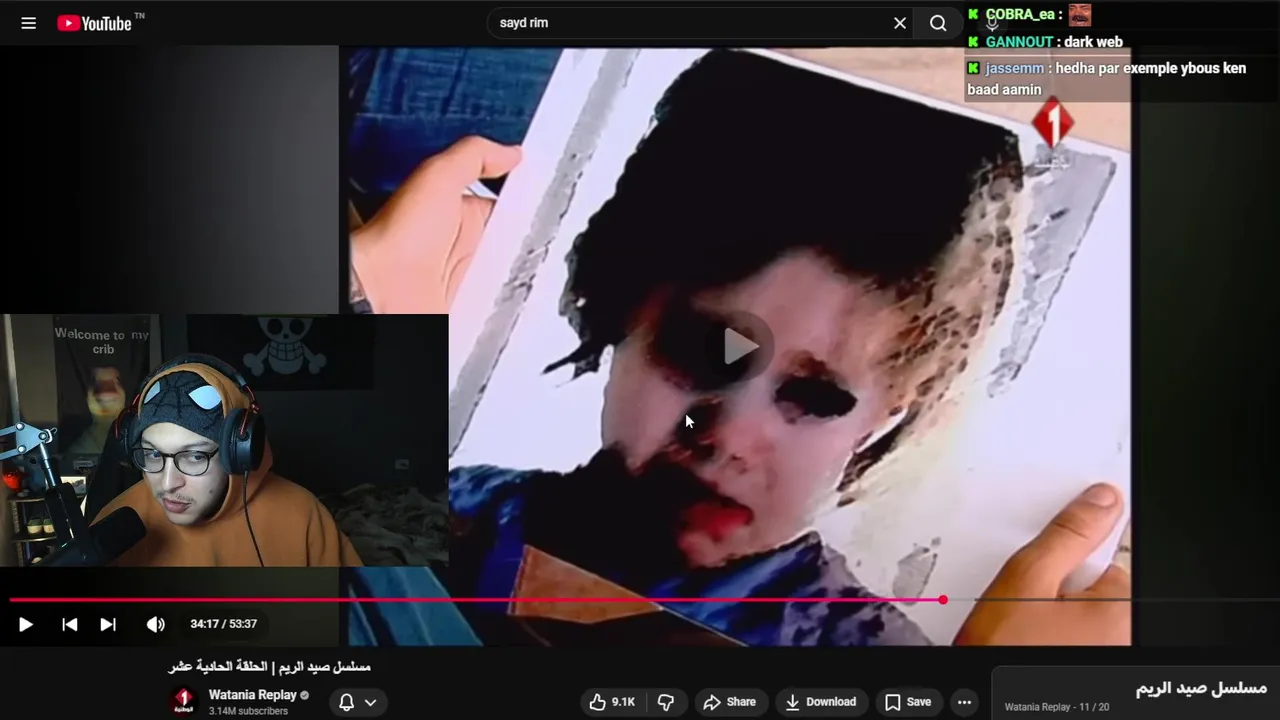
Task: Click the notification bell subscription button
Action: click(346, 702)
